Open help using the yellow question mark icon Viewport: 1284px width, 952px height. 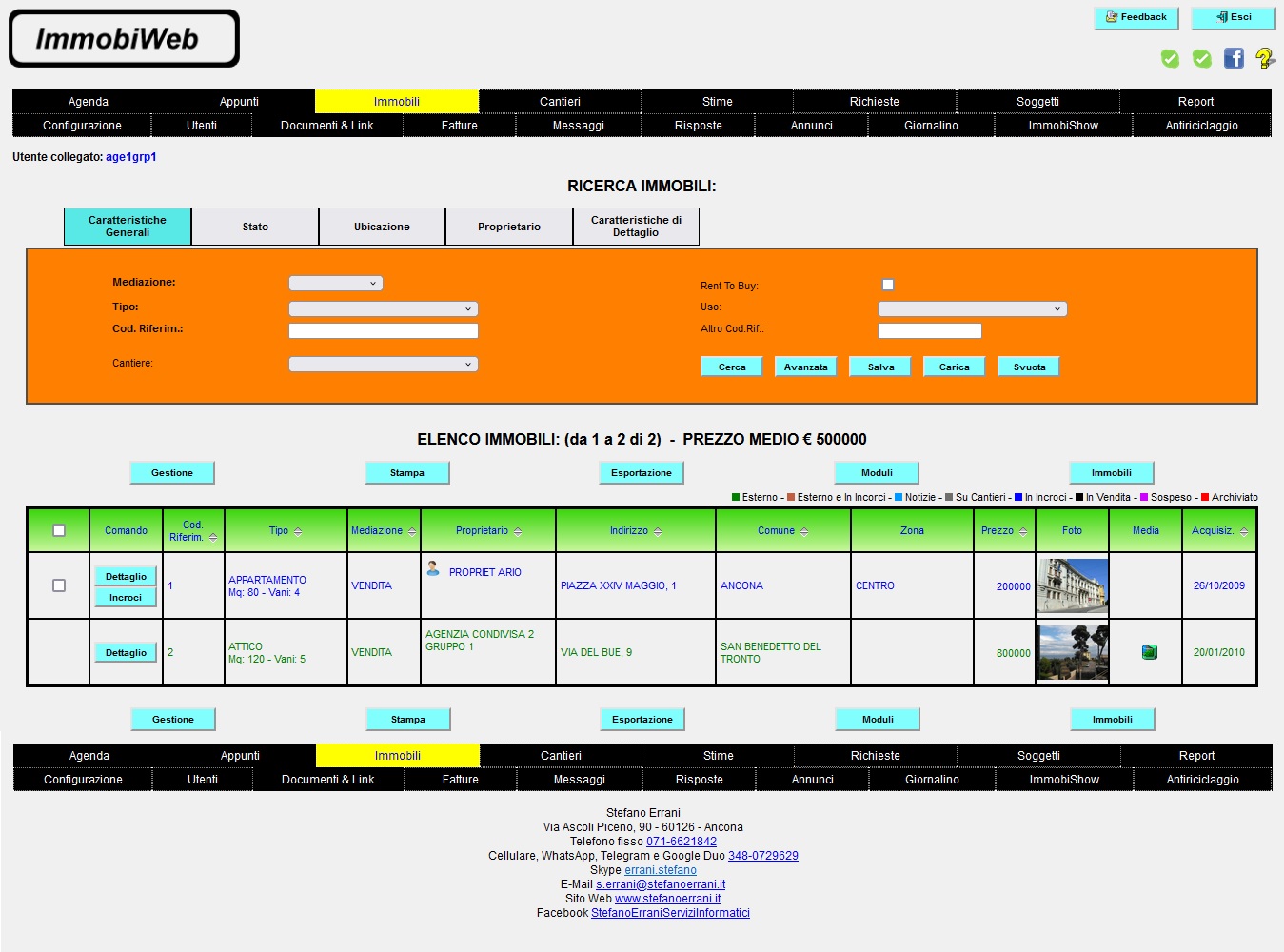coord(1265,58)
